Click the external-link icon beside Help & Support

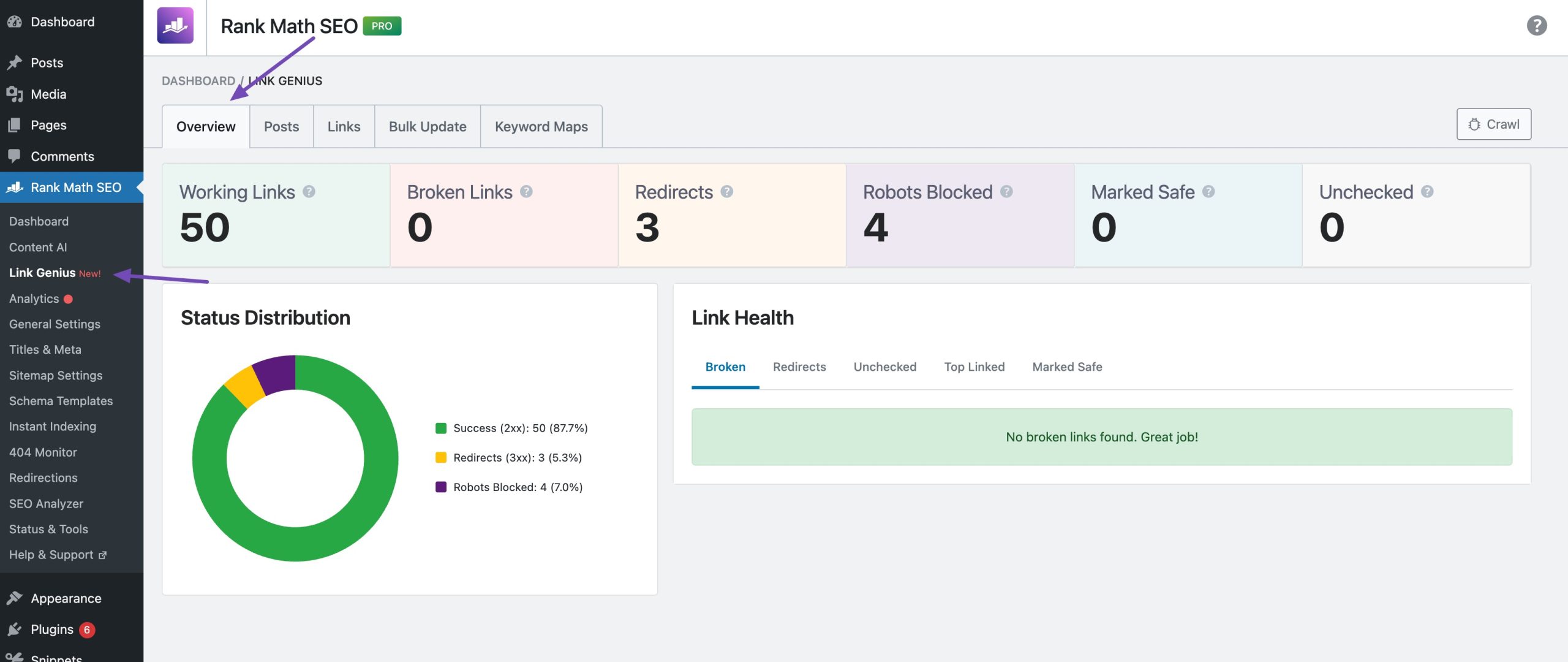pos(102,554)
